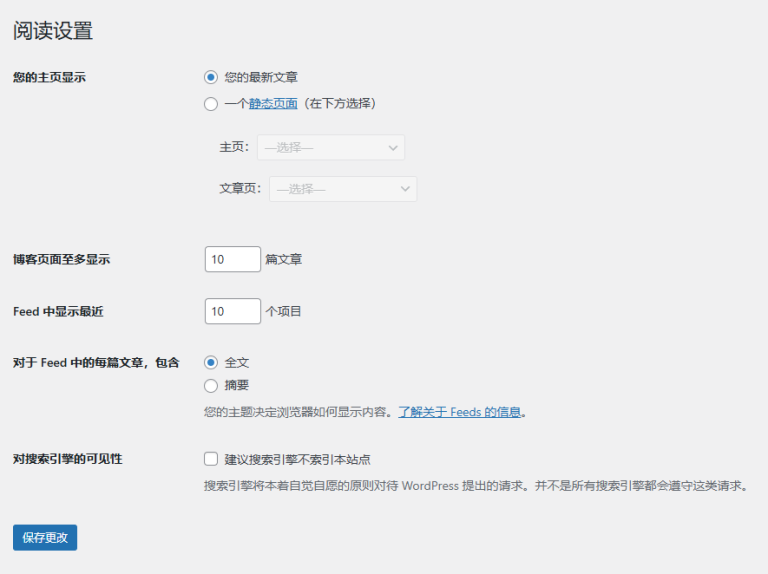Click the 博客页面至多显示 row label

click(61, 259)
